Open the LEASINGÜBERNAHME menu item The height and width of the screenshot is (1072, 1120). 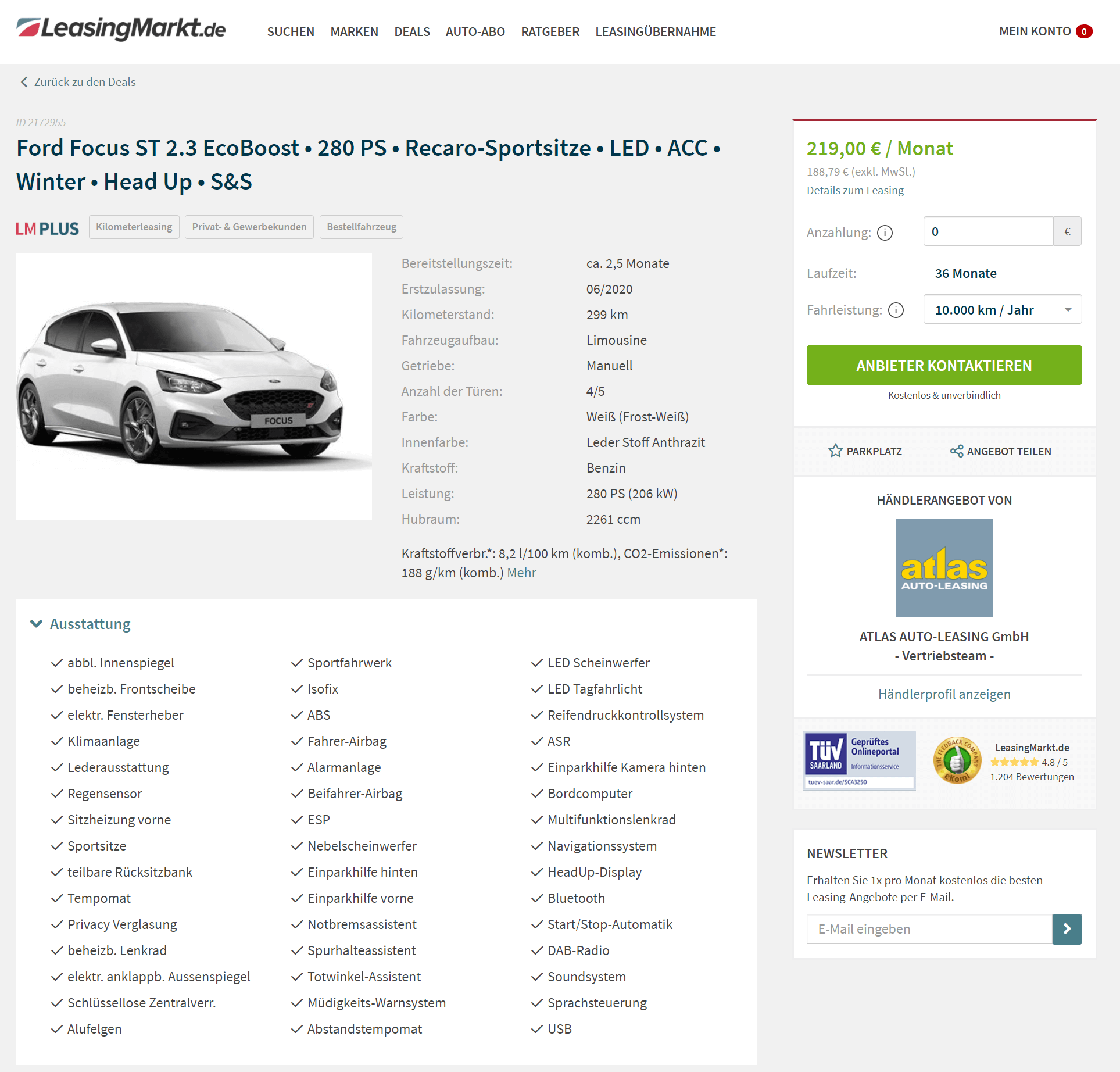tap(655, 31)
